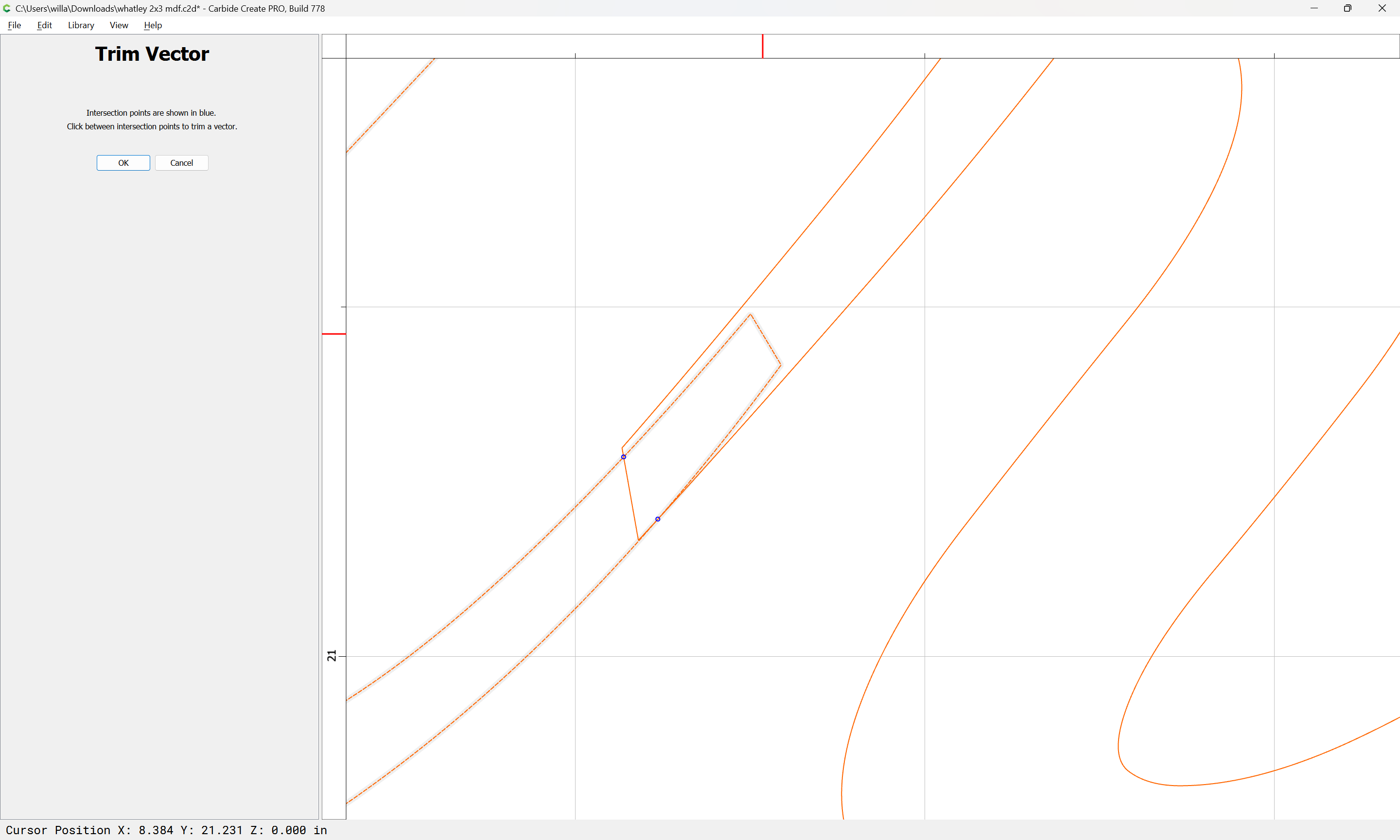Screen dimensions: 1400x840
Task: Click the ruler origin corner box
Action: [334, 46]
